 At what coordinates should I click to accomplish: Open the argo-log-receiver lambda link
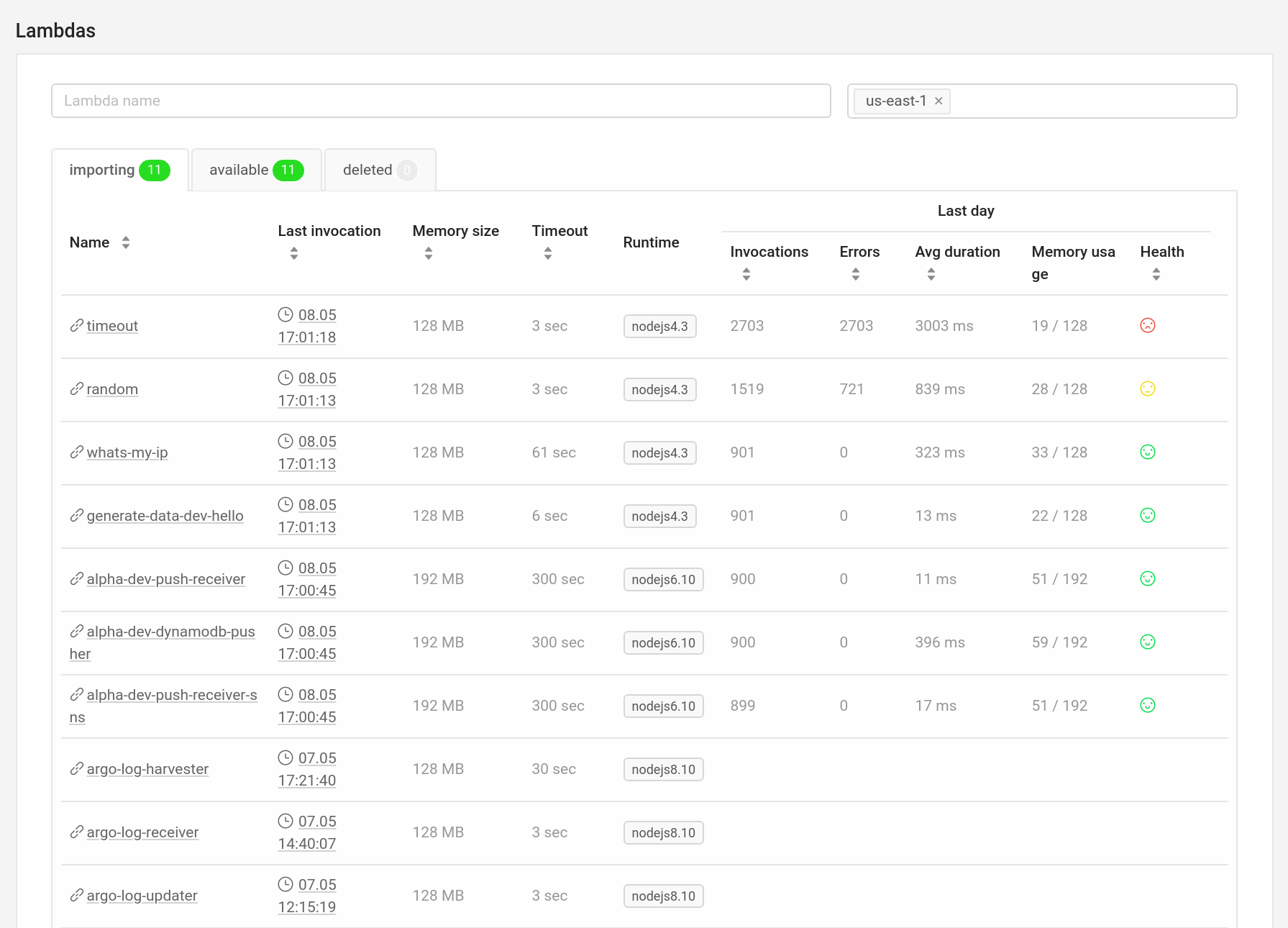[x=142, y=832]
